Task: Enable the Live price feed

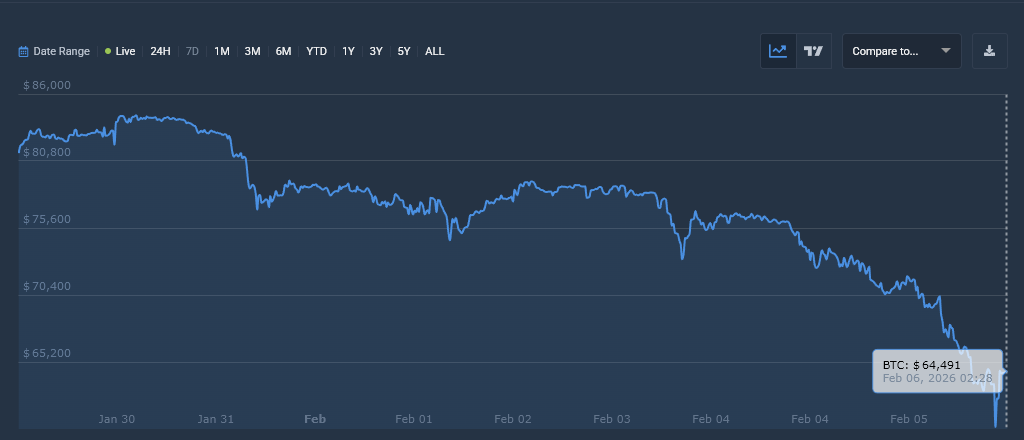Action: pos(120,51)
